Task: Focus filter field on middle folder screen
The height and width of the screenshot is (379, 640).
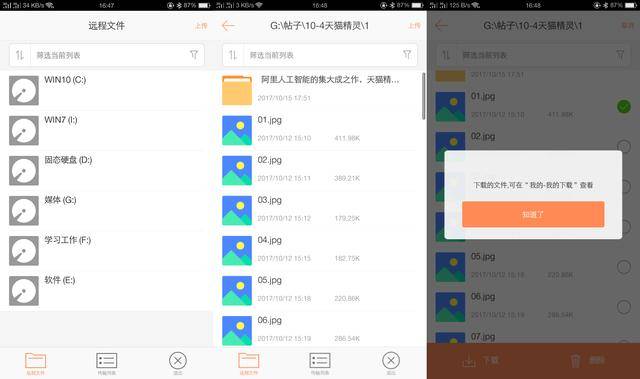Action: click(x=322, y=55)
